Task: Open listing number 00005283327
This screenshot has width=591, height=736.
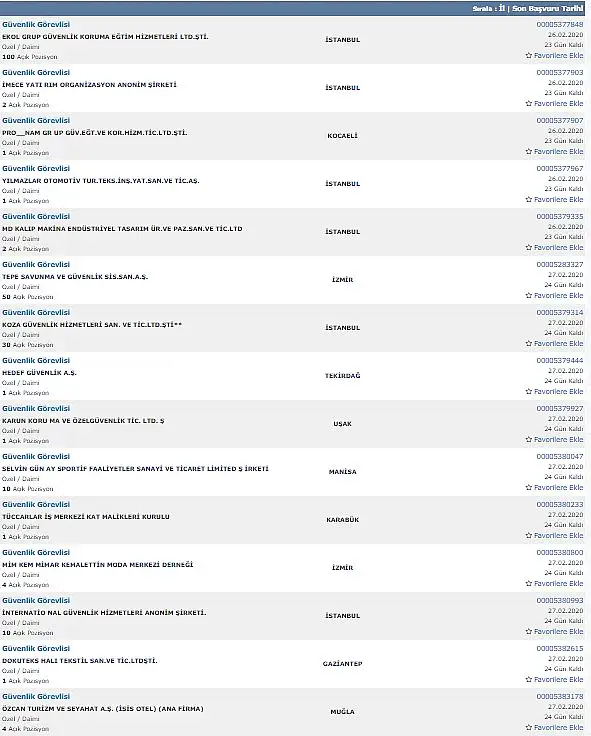Action: [x=560, y=264]
